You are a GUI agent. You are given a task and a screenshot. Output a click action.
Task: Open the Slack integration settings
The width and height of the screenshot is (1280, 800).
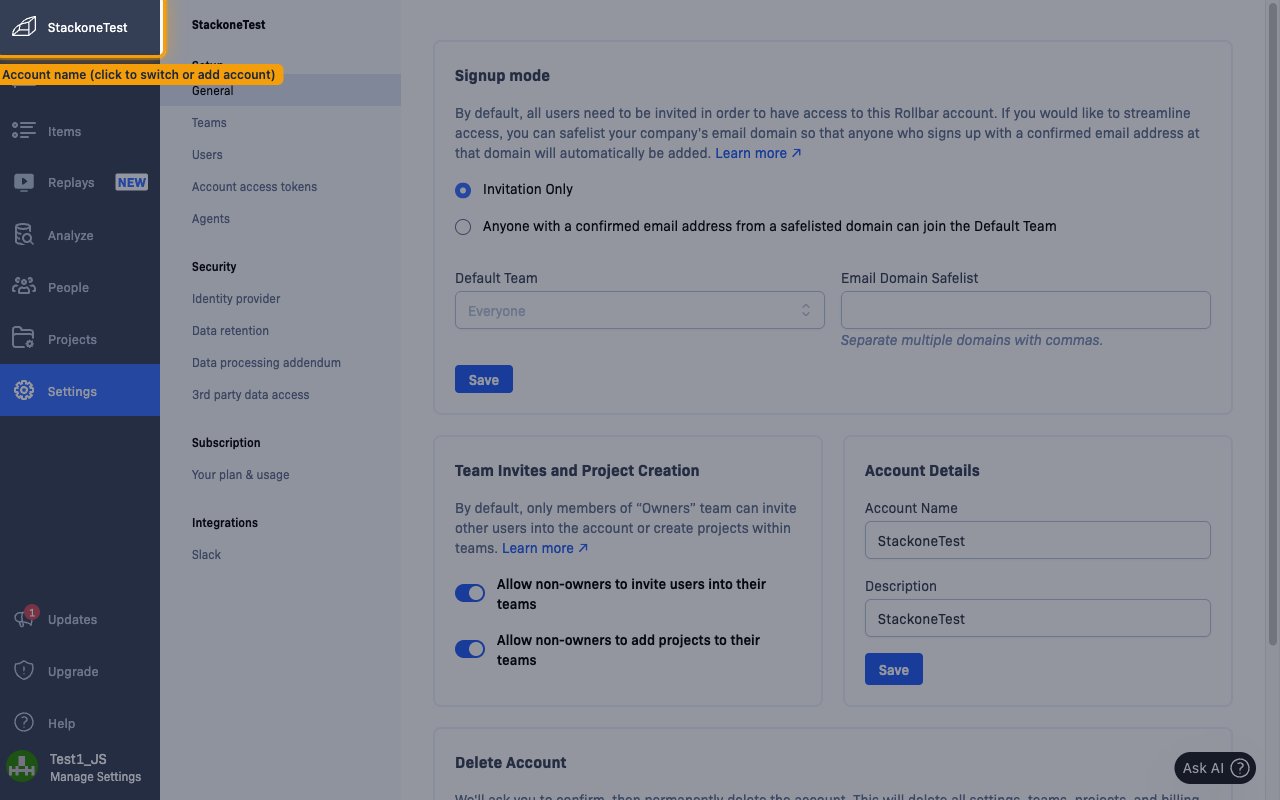[x=206, y=555]
